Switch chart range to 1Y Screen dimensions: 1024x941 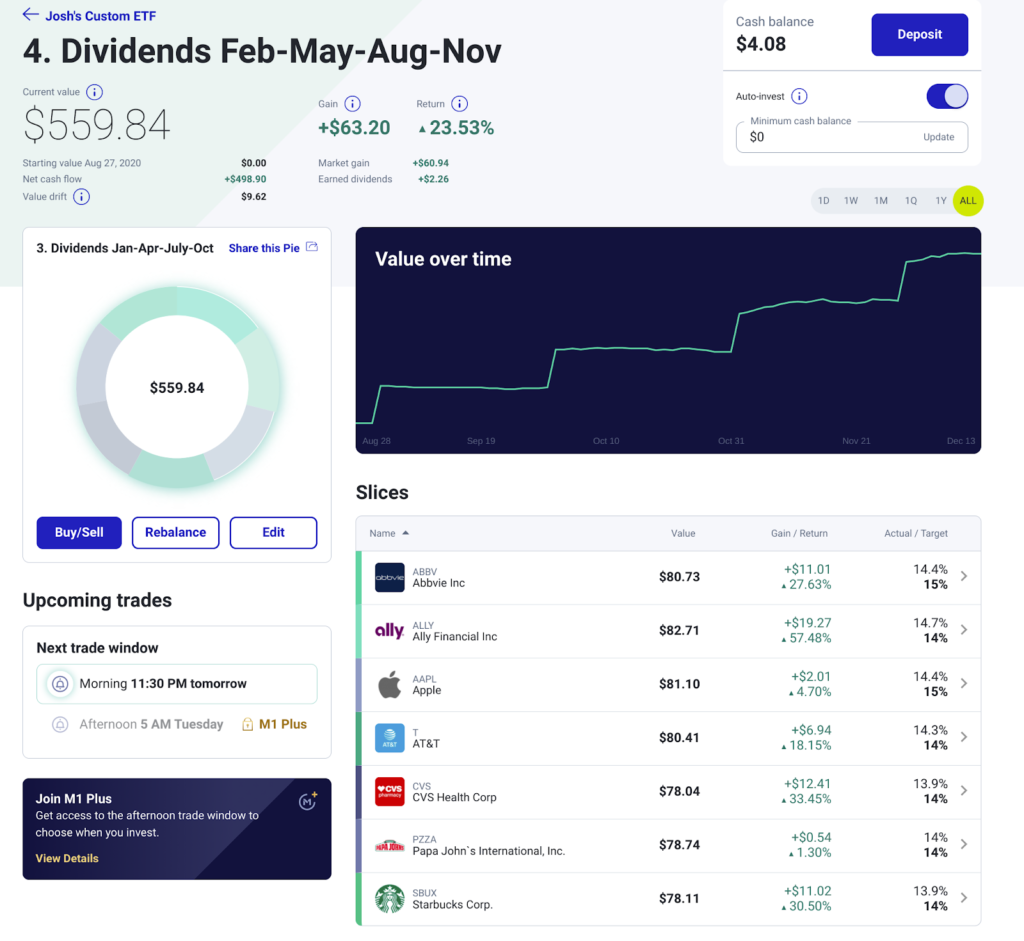tap(940, 201)
